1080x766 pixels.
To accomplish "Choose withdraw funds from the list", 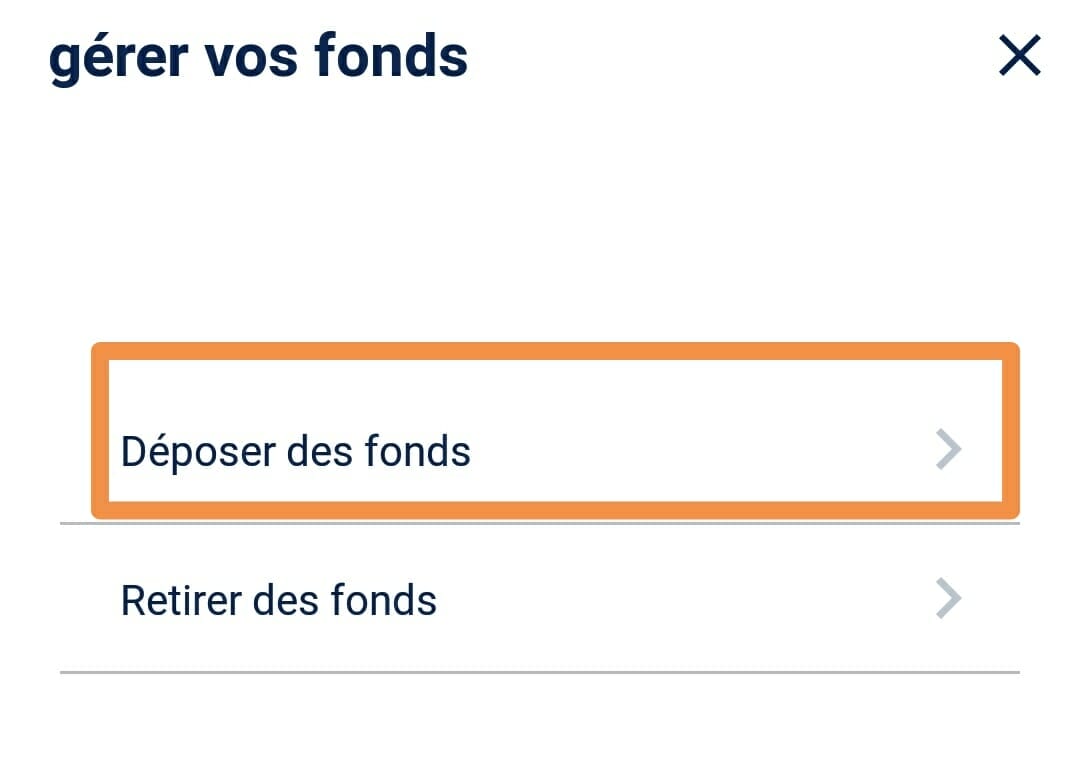I will coord(540,600).
